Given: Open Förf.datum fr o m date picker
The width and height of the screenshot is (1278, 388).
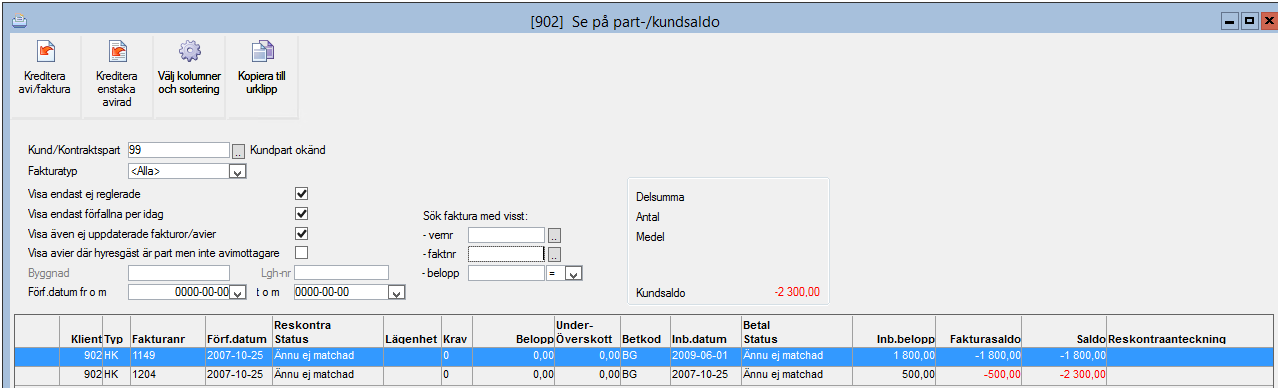Looking at the screenshot, I should [x=237, y=292].
